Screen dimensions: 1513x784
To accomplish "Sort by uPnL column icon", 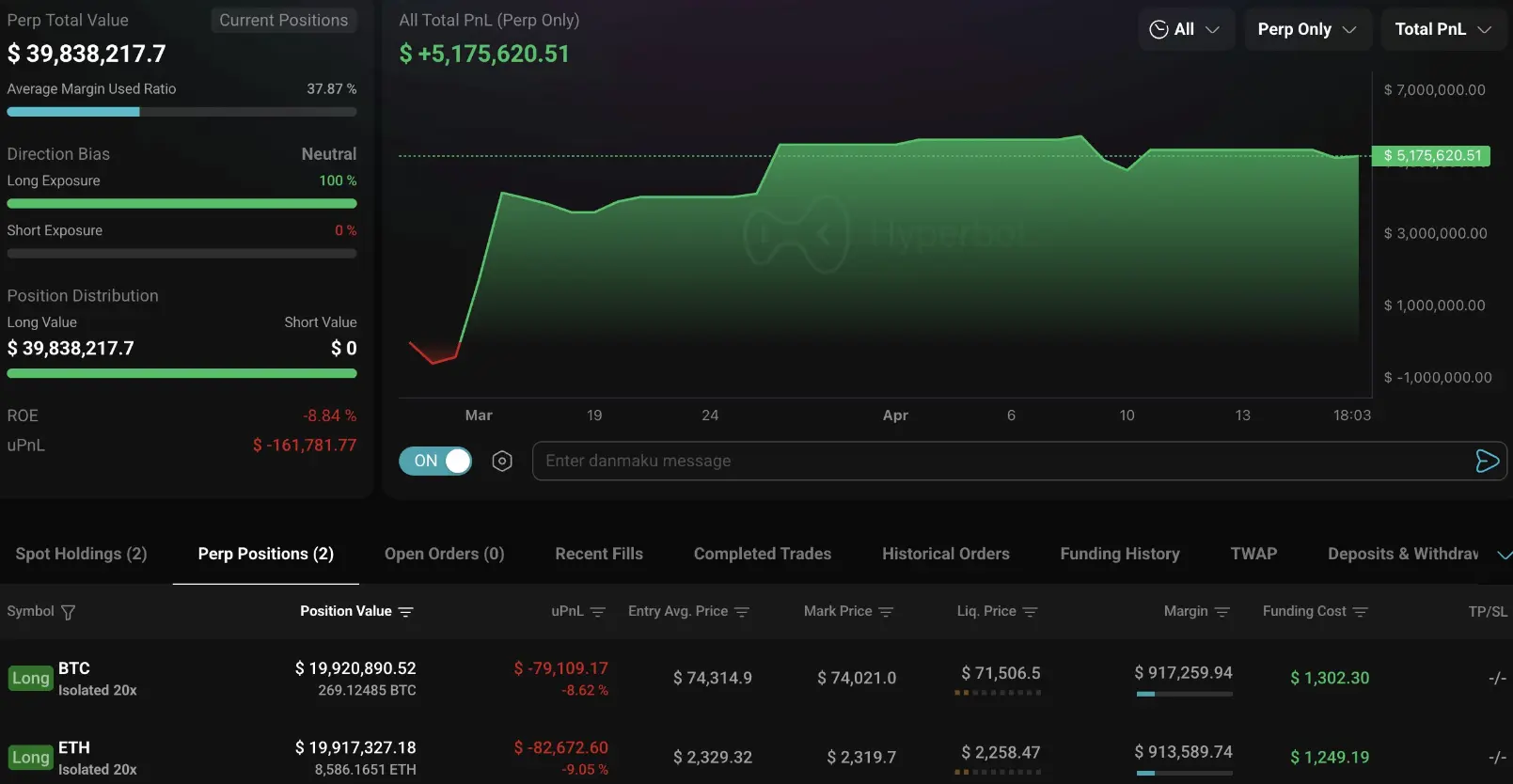I will [x=597, y=612].
